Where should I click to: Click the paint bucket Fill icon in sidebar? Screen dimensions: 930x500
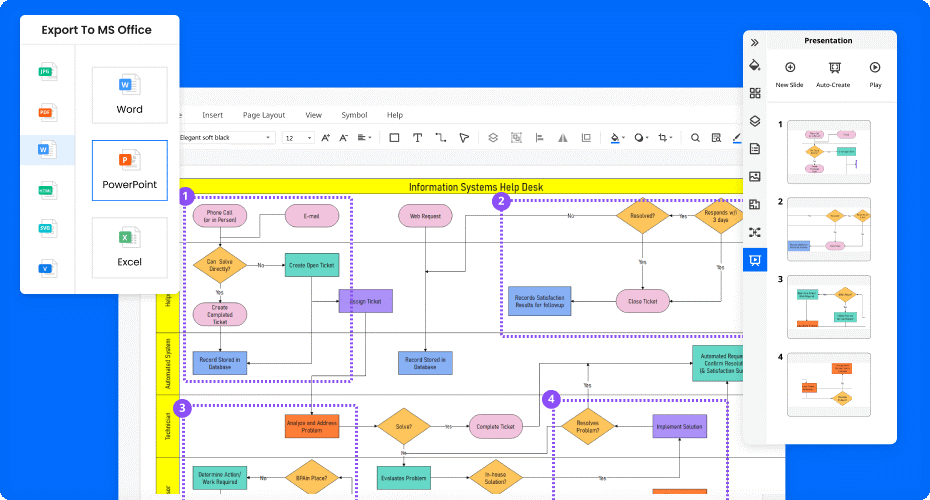[755, 65]
